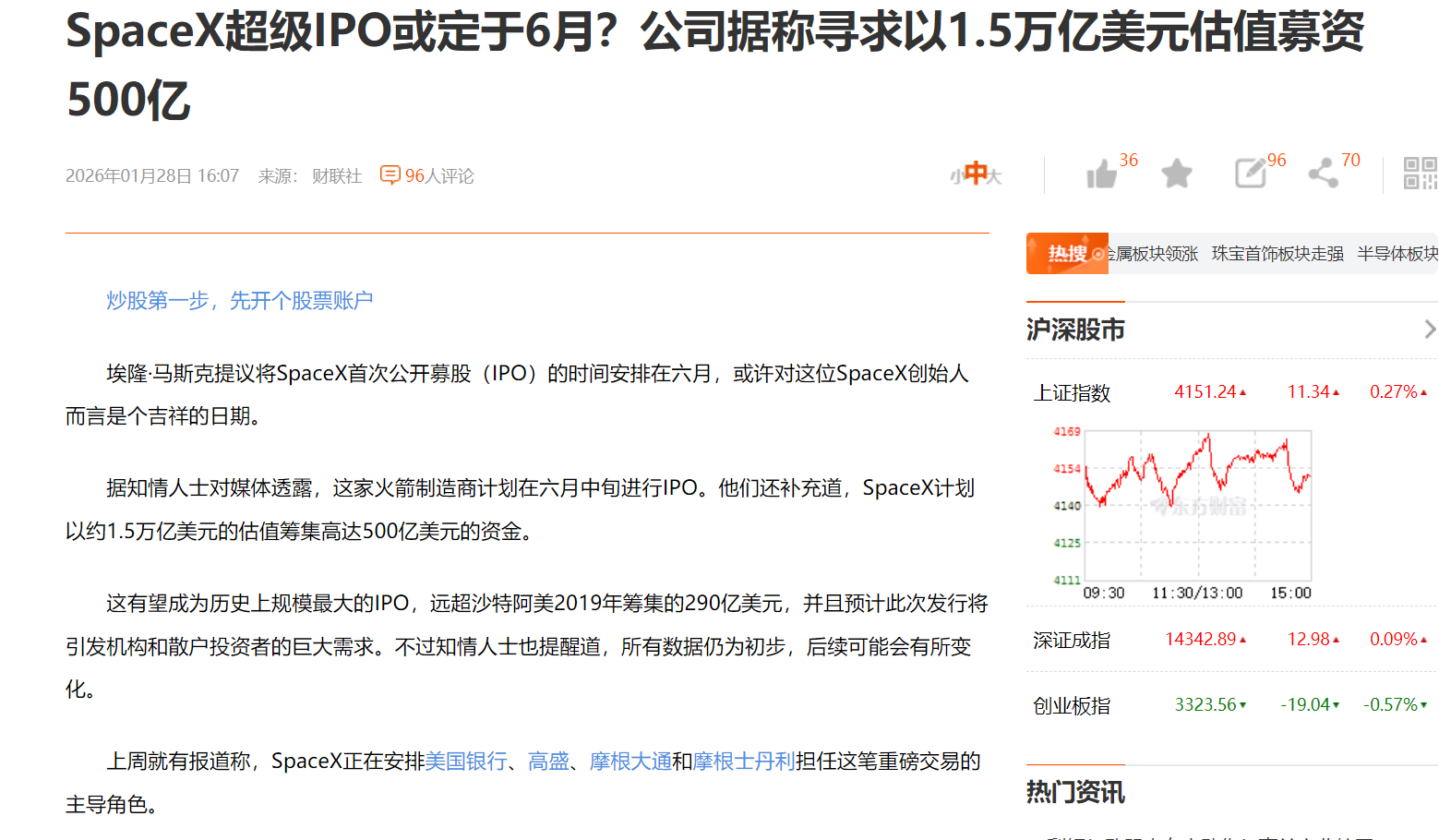Click the 深证成指 change percentage 0.09%
This screenshot has width=1439, height=840.
[x=1393, y=639]
